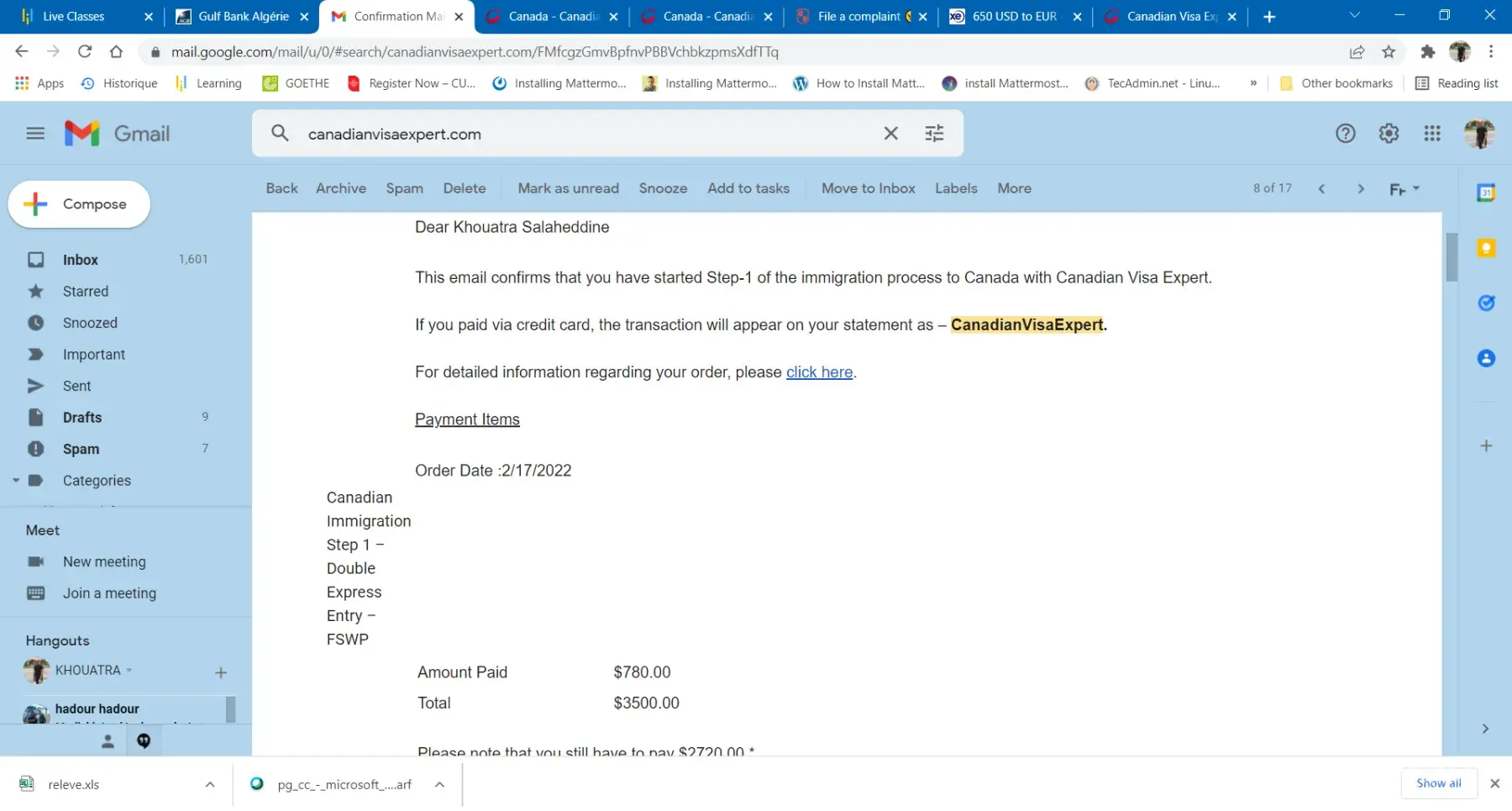
Task: Expand the Categories label list
Action: point(16,481)
